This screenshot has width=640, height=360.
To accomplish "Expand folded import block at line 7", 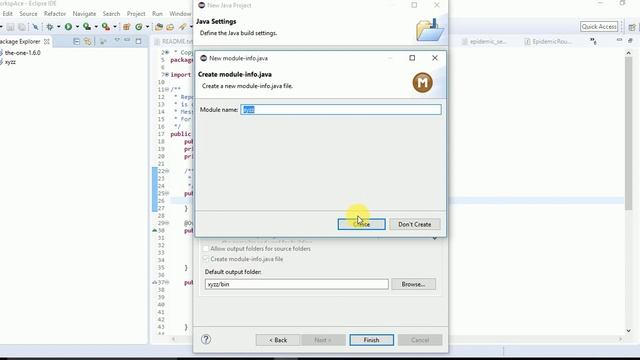I will coord(167,75).
